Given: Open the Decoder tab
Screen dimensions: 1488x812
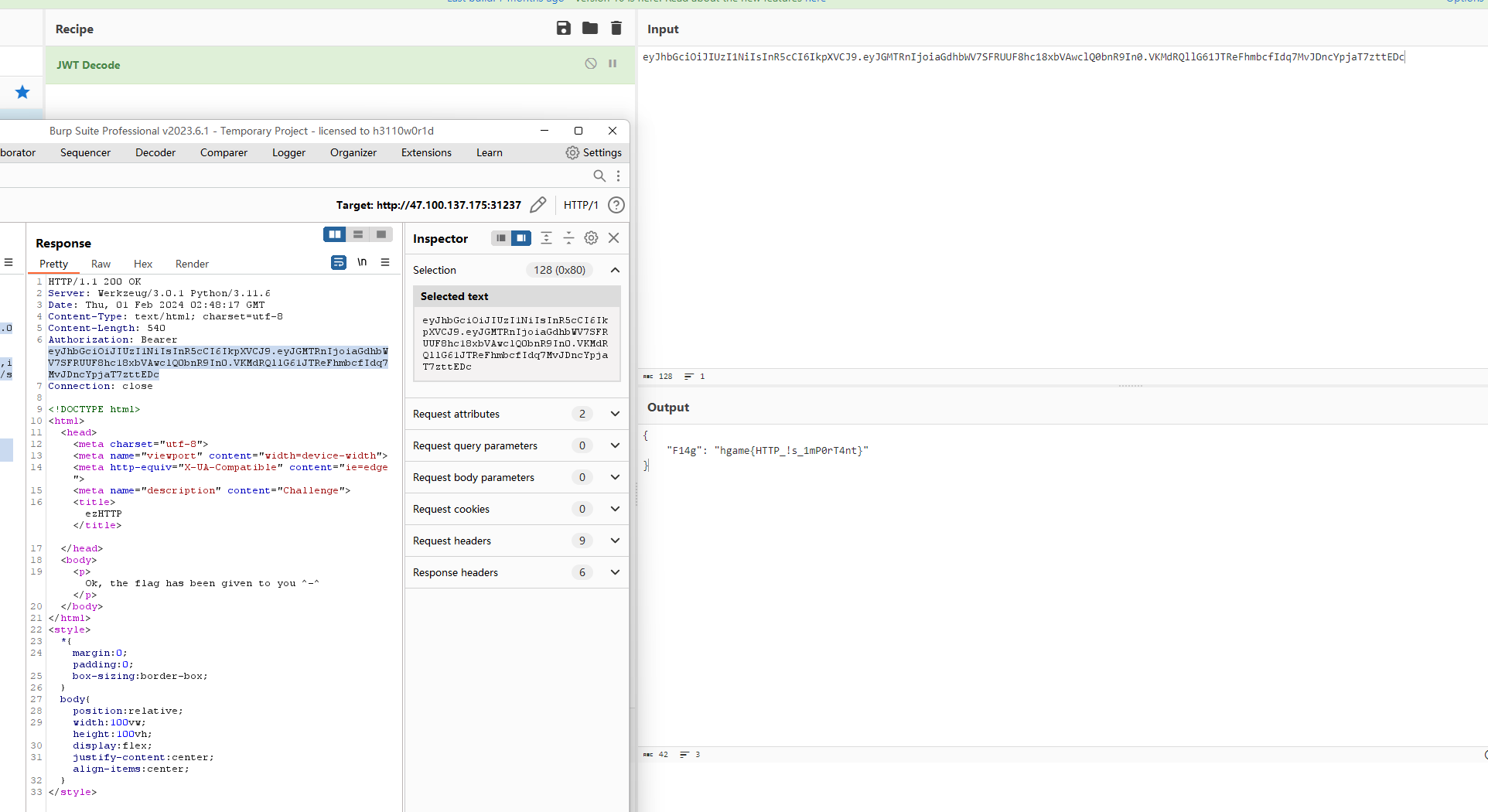Looking at the screenshot, I should pos(155,152).
